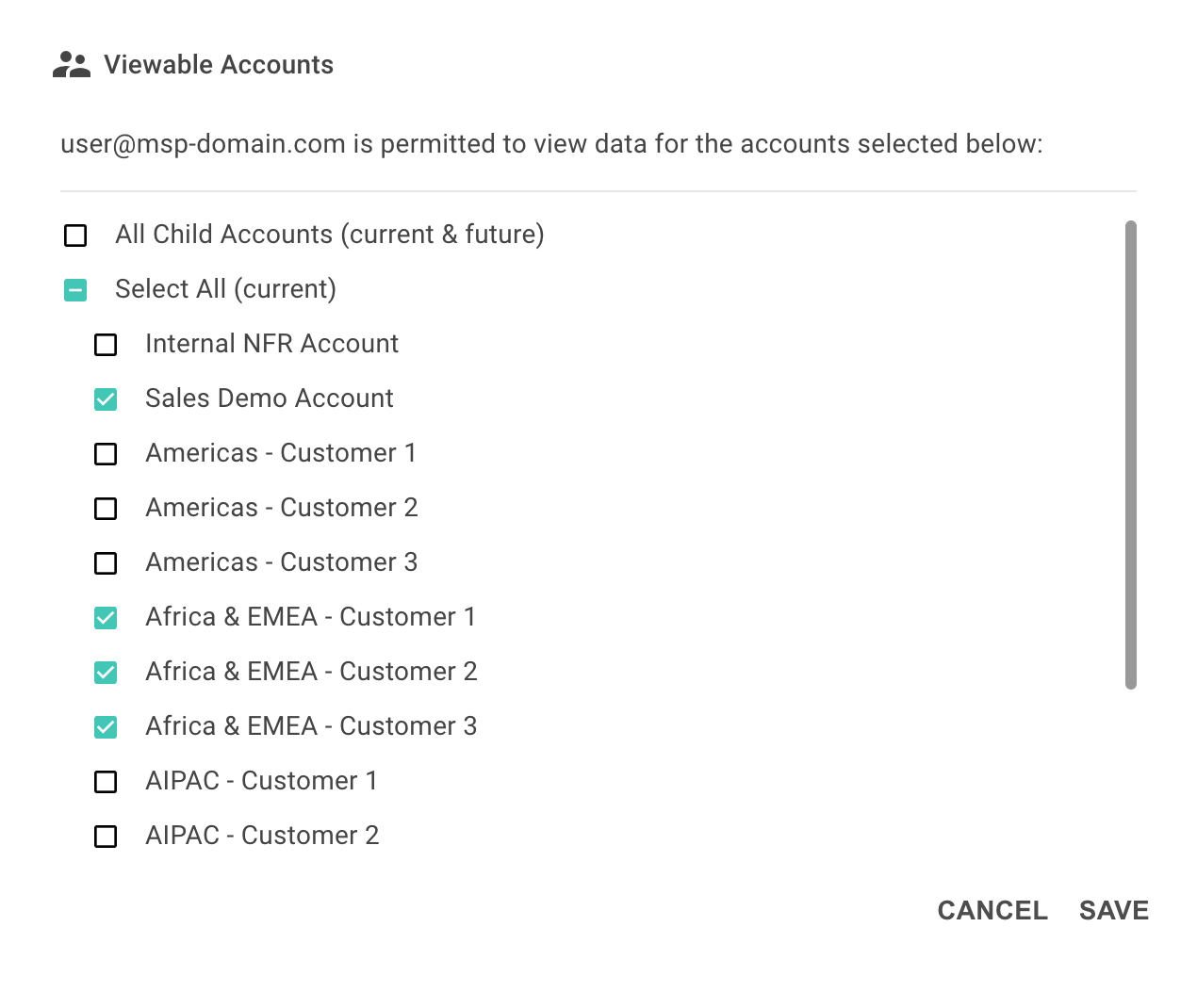
Task: Save the viewable accounts selection
Action: [1114, 910]
